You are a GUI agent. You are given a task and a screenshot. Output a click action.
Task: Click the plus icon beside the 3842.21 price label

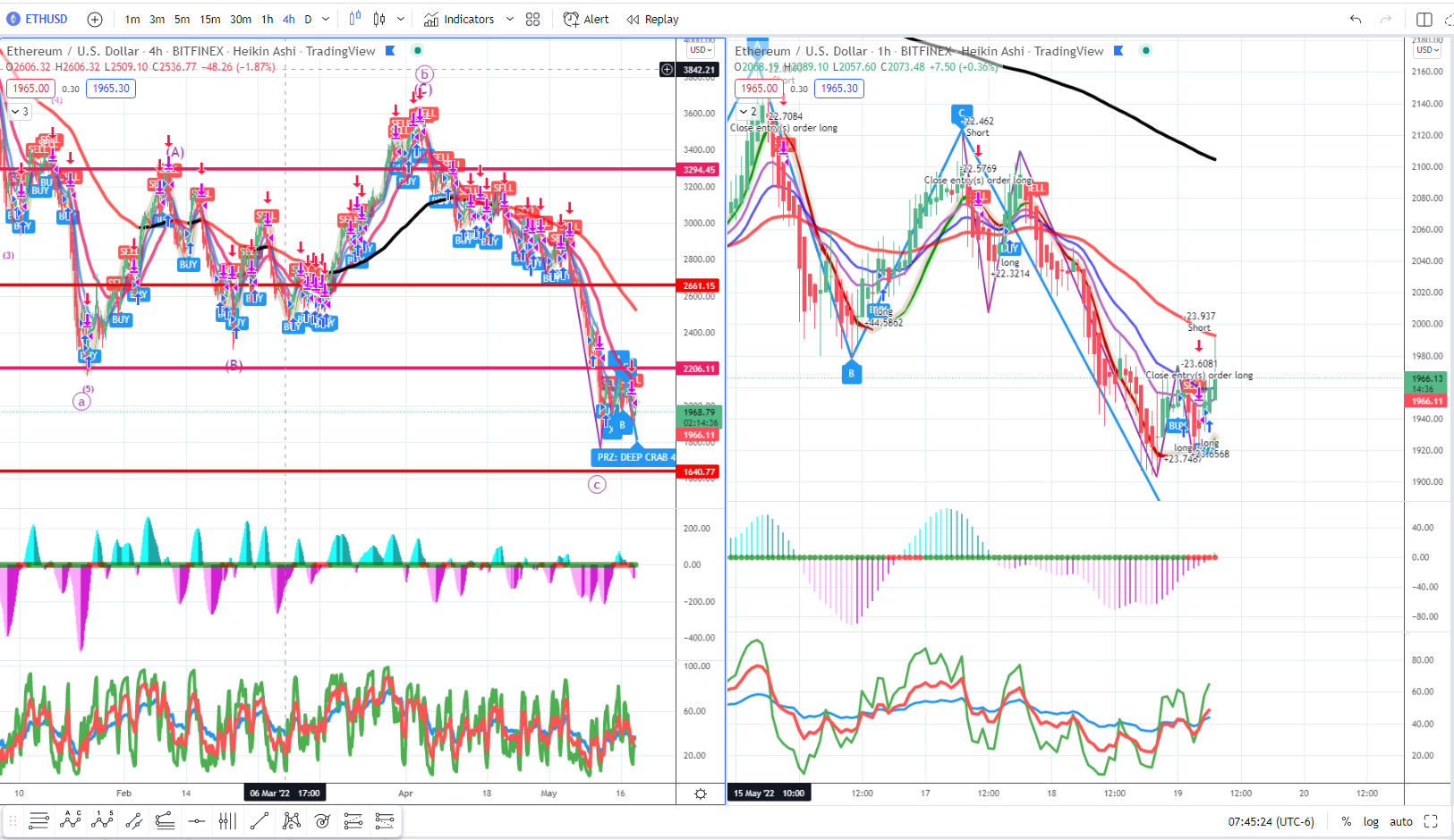point(667,70)
